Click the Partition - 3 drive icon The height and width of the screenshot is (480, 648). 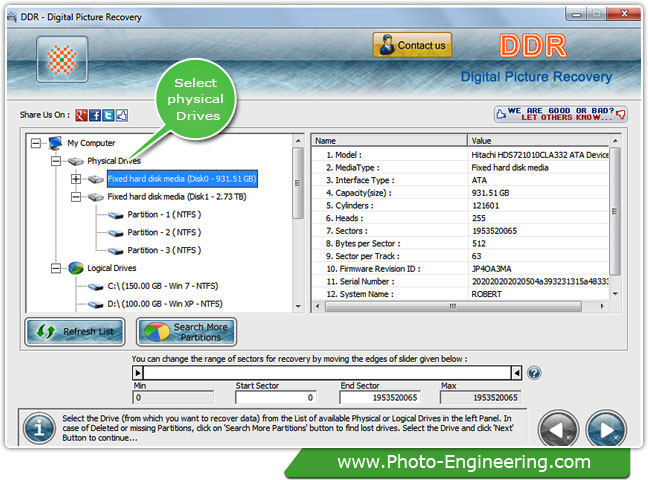[115, 251]
